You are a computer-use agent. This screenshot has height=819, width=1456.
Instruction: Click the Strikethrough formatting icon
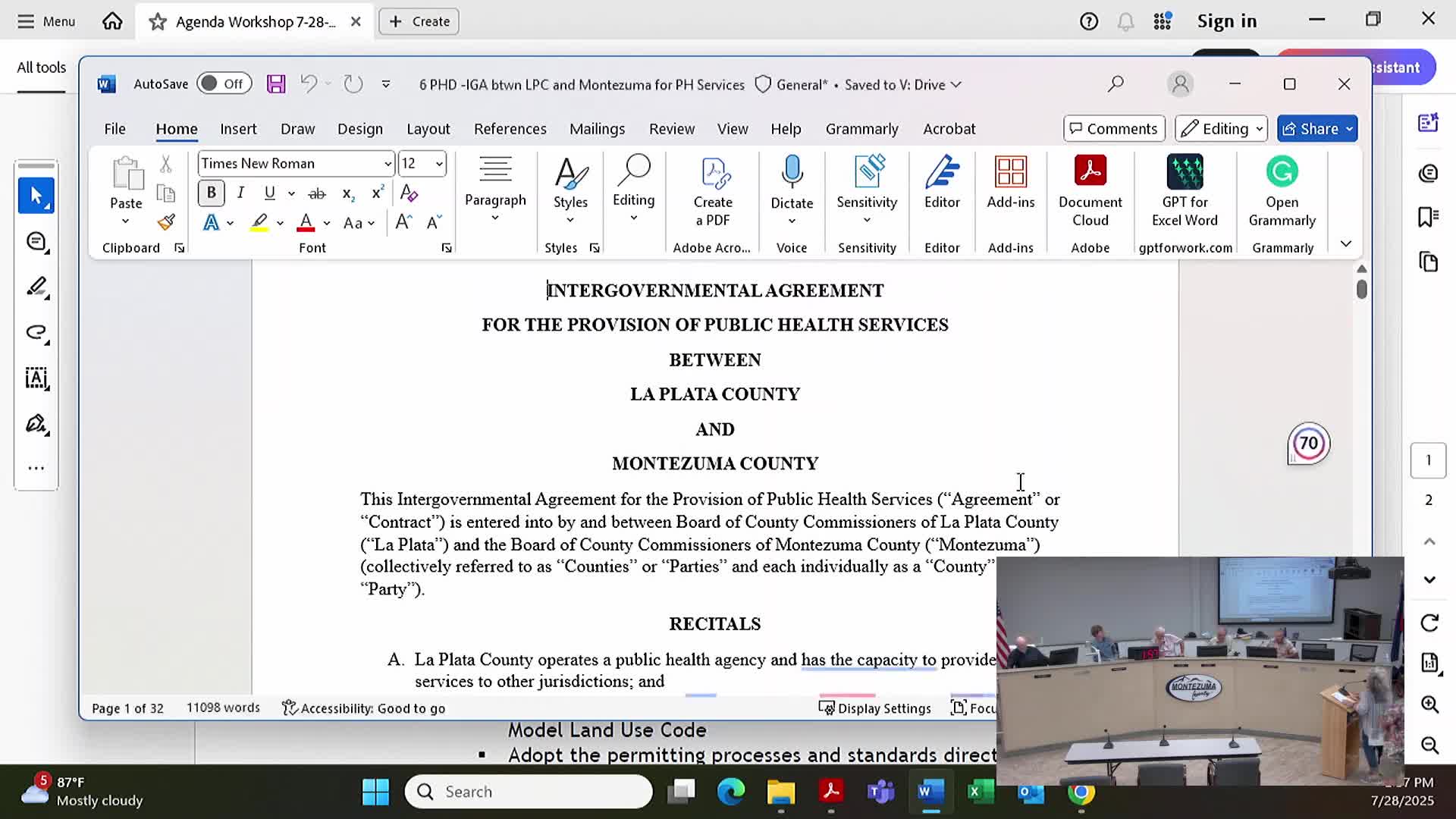[x=317, y=193]
